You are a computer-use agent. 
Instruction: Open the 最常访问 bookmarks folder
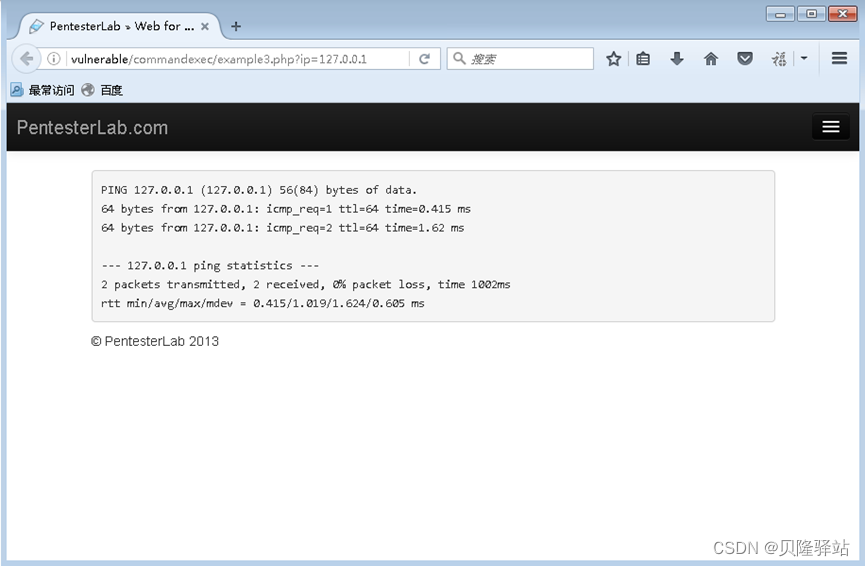click(x=43, y=90)
